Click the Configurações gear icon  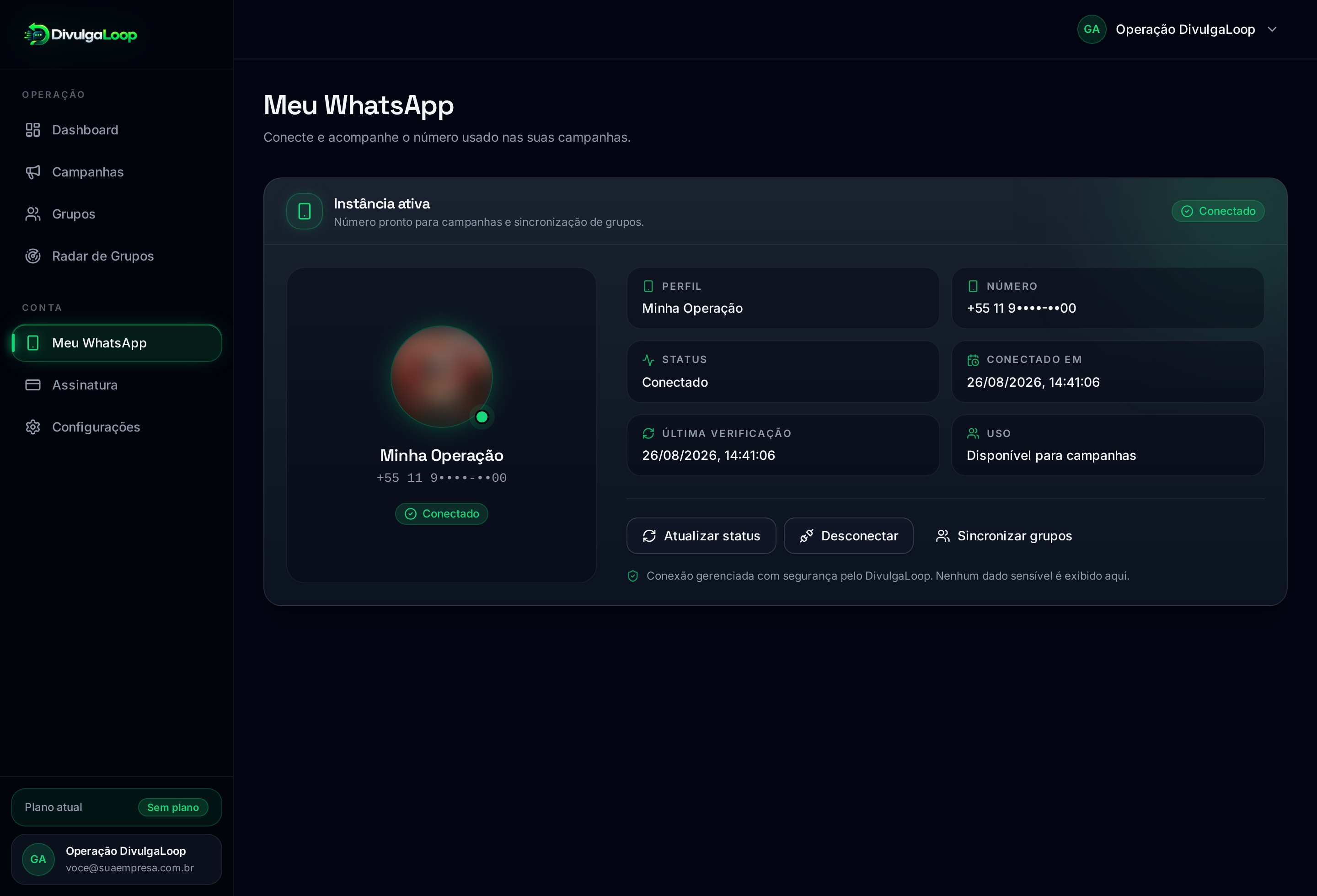(x=33, y=427)
